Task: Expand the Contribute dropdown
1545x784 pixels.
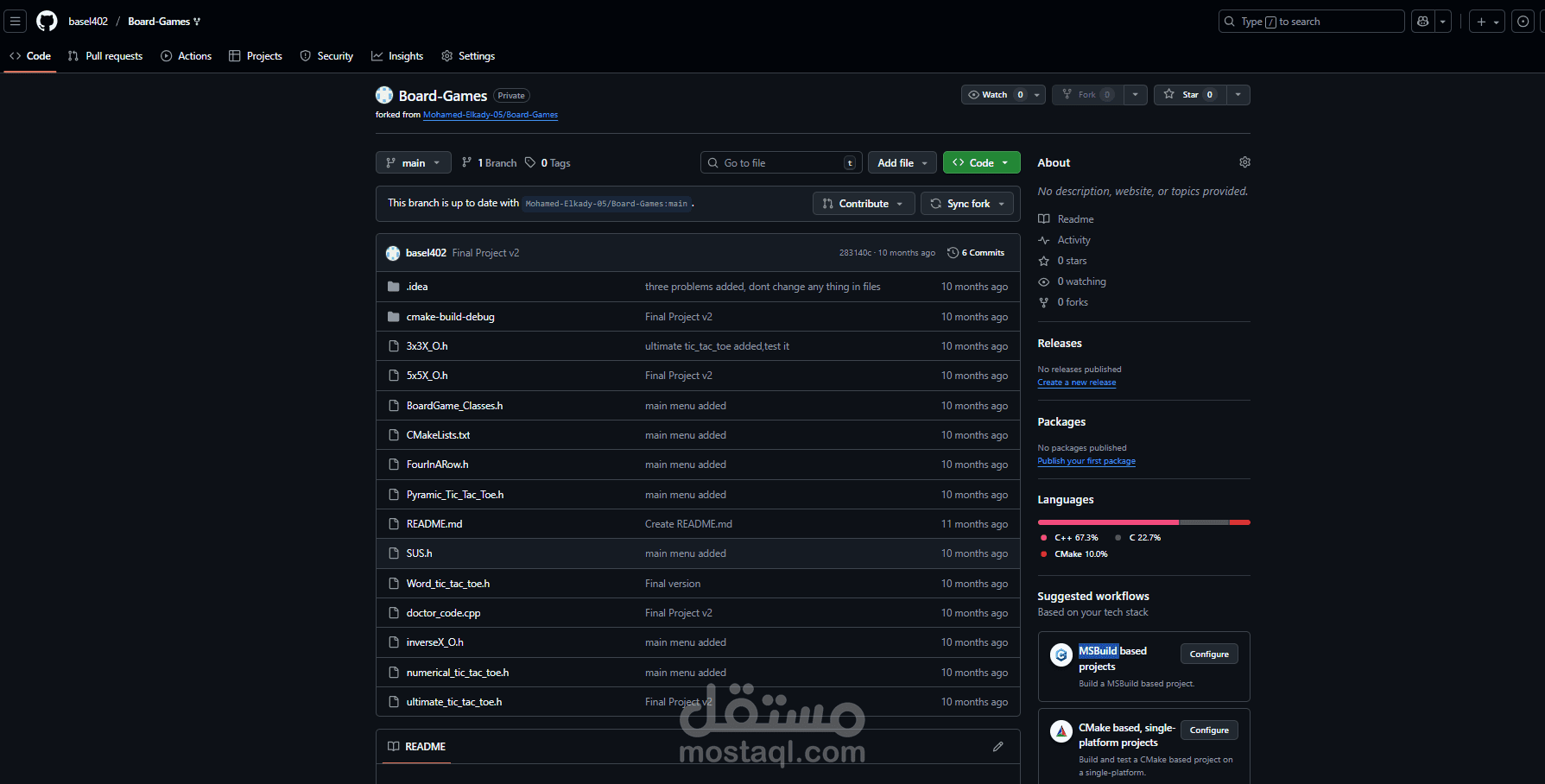Action: point(864,204)
